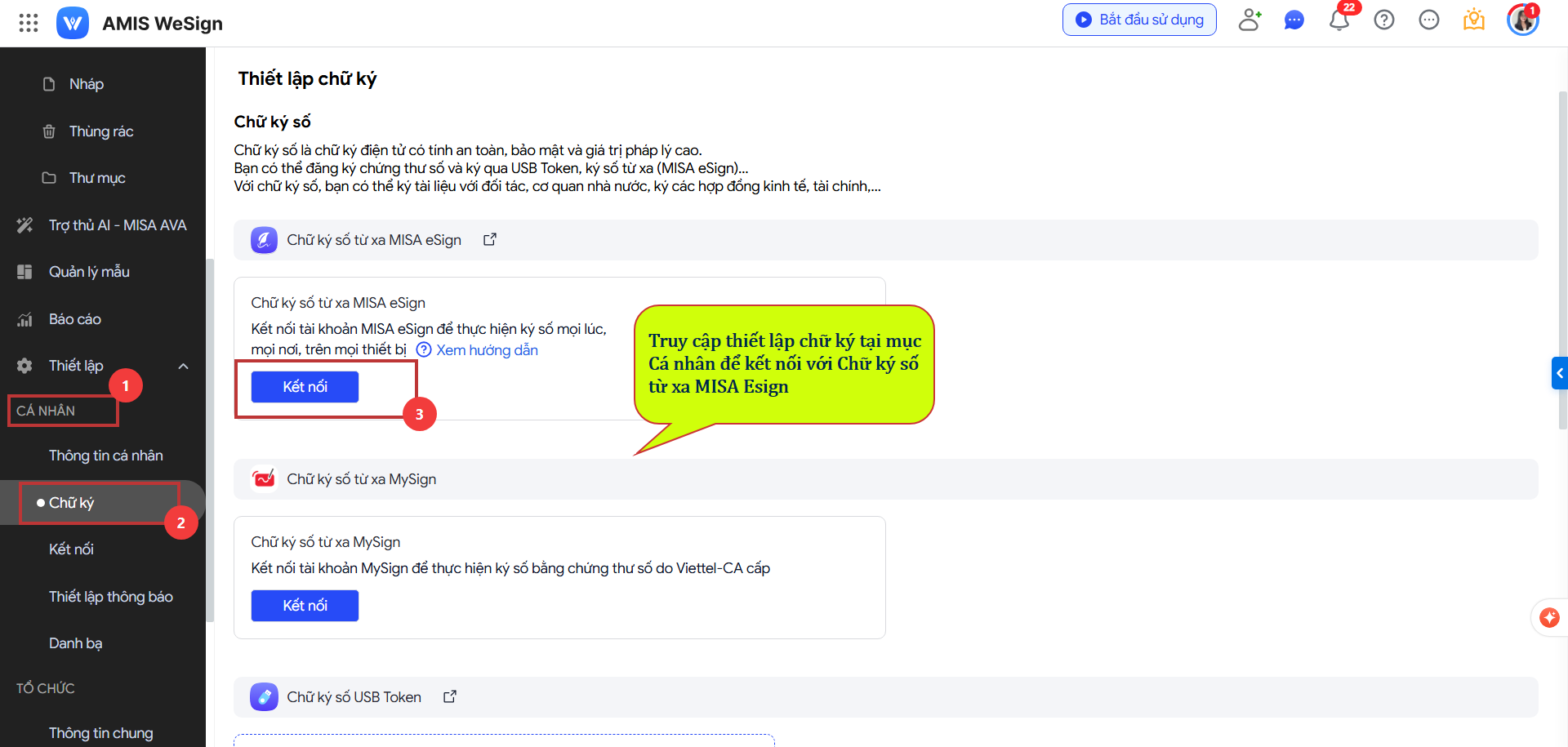Click the Thiết lập gear icon
This screenshot has width=1568, height=747.
coord(25,366)
